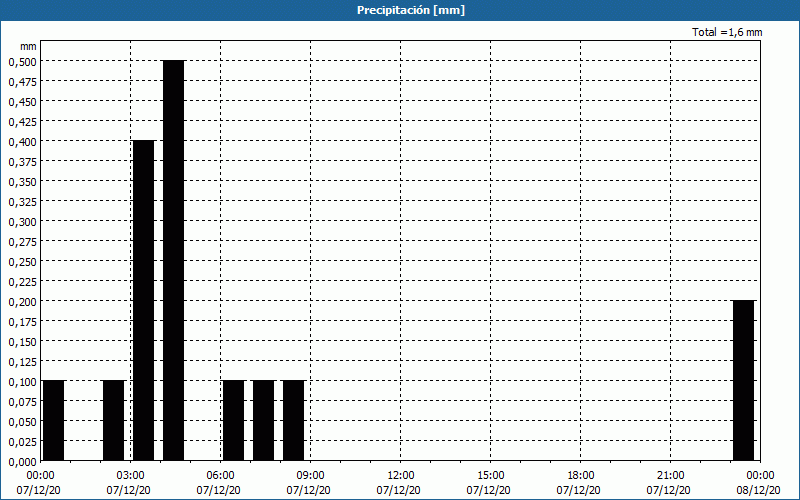The image size is (800, 500).
Task: Select the 0,175 y-axis value
Action: [x=22, y=322]
